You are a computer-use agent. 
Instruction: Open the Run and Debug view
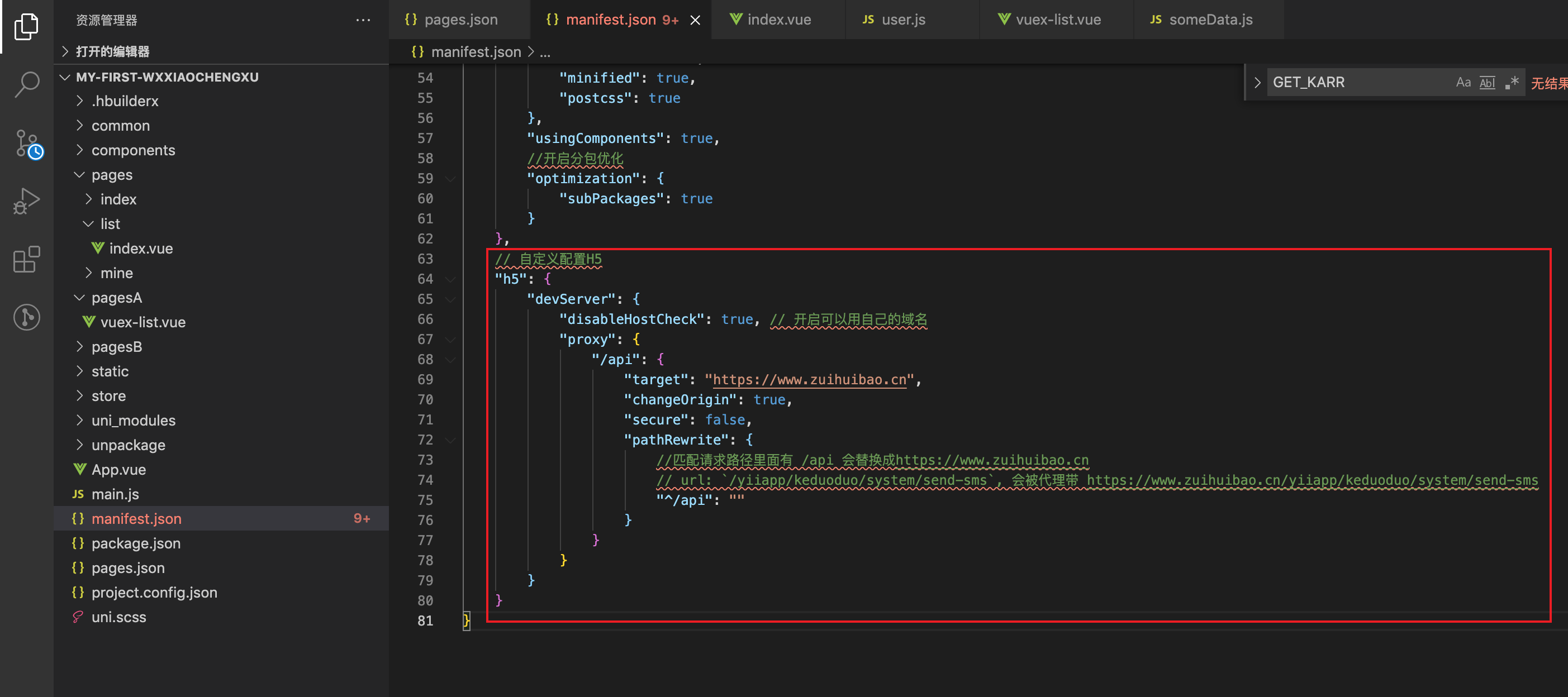26,200
